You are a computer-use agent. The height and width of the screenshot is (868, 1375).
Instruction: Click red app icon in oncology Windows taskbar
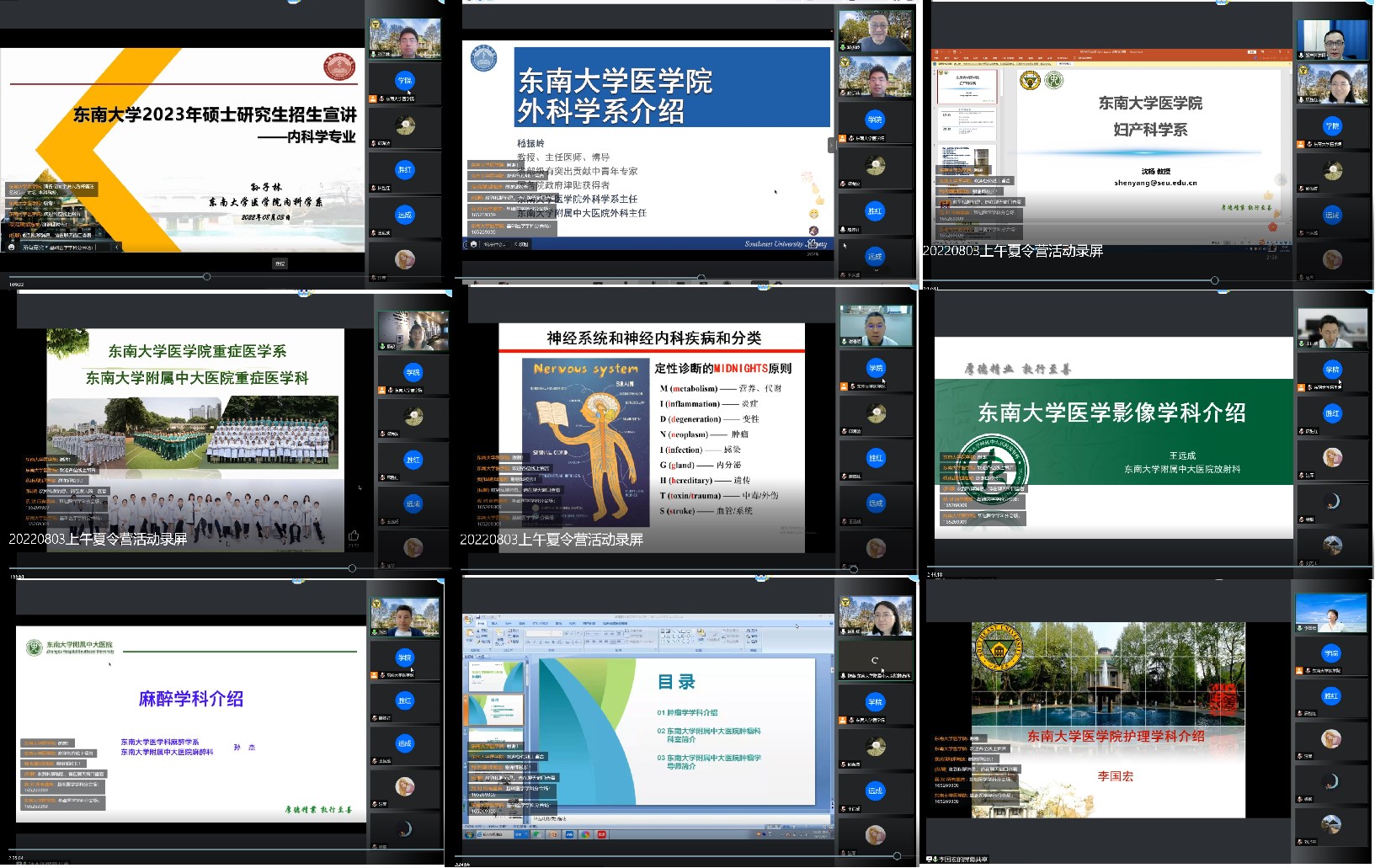(602, 835)
